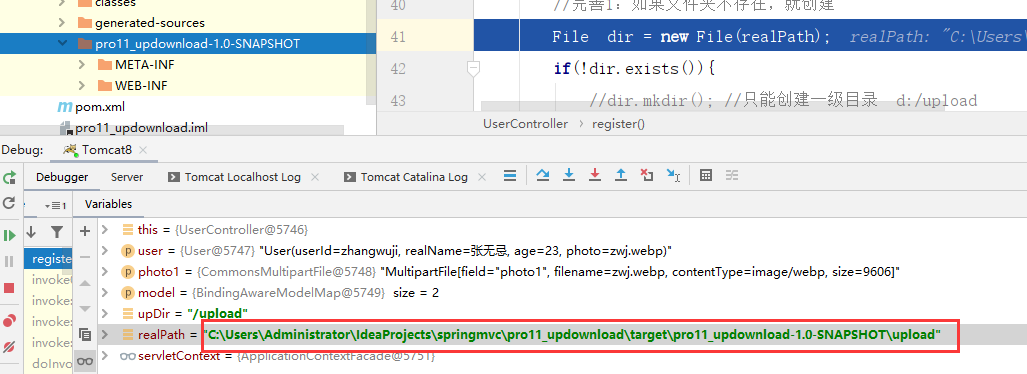This screenshot has height=374, width=1027.
Task: Click the model 'size = 2' value
Action: click(x=416, y=293)
